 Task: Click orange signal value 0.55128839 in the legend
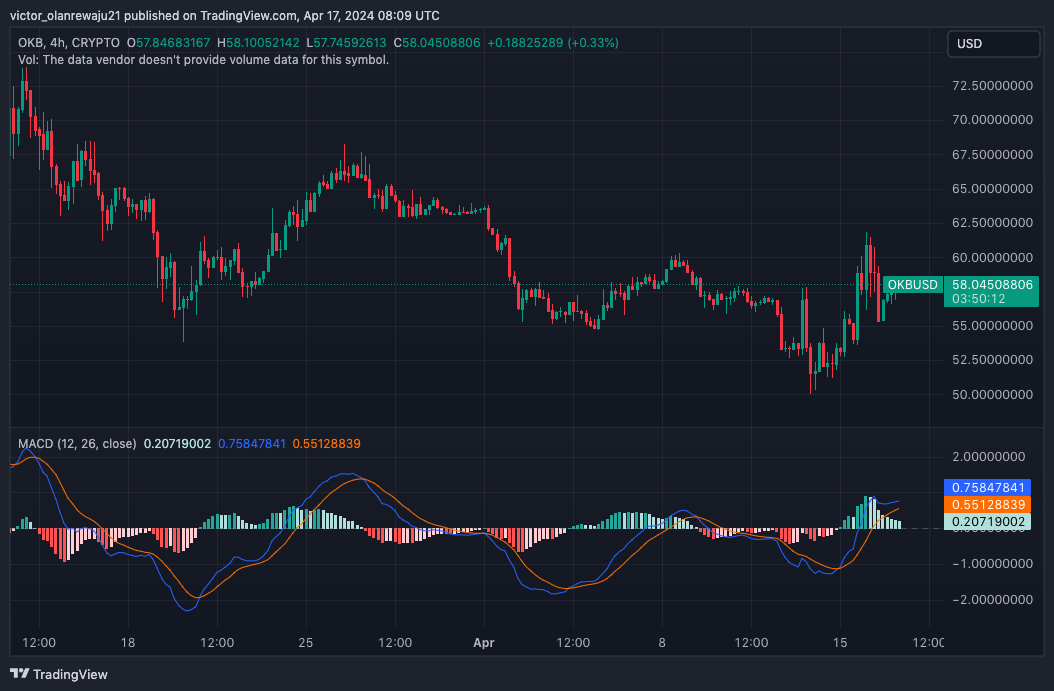(x=327, y=444)
